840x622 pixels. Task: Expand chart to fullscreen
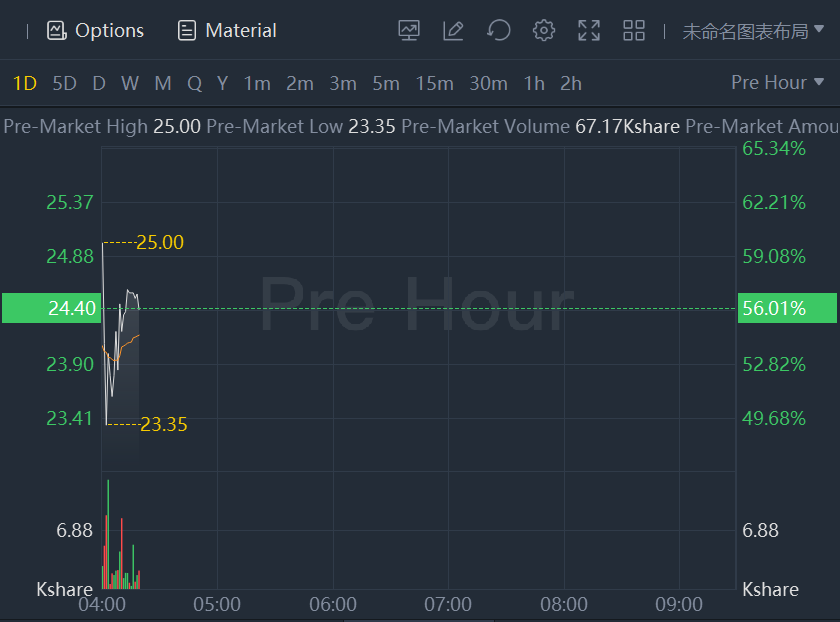589,31
